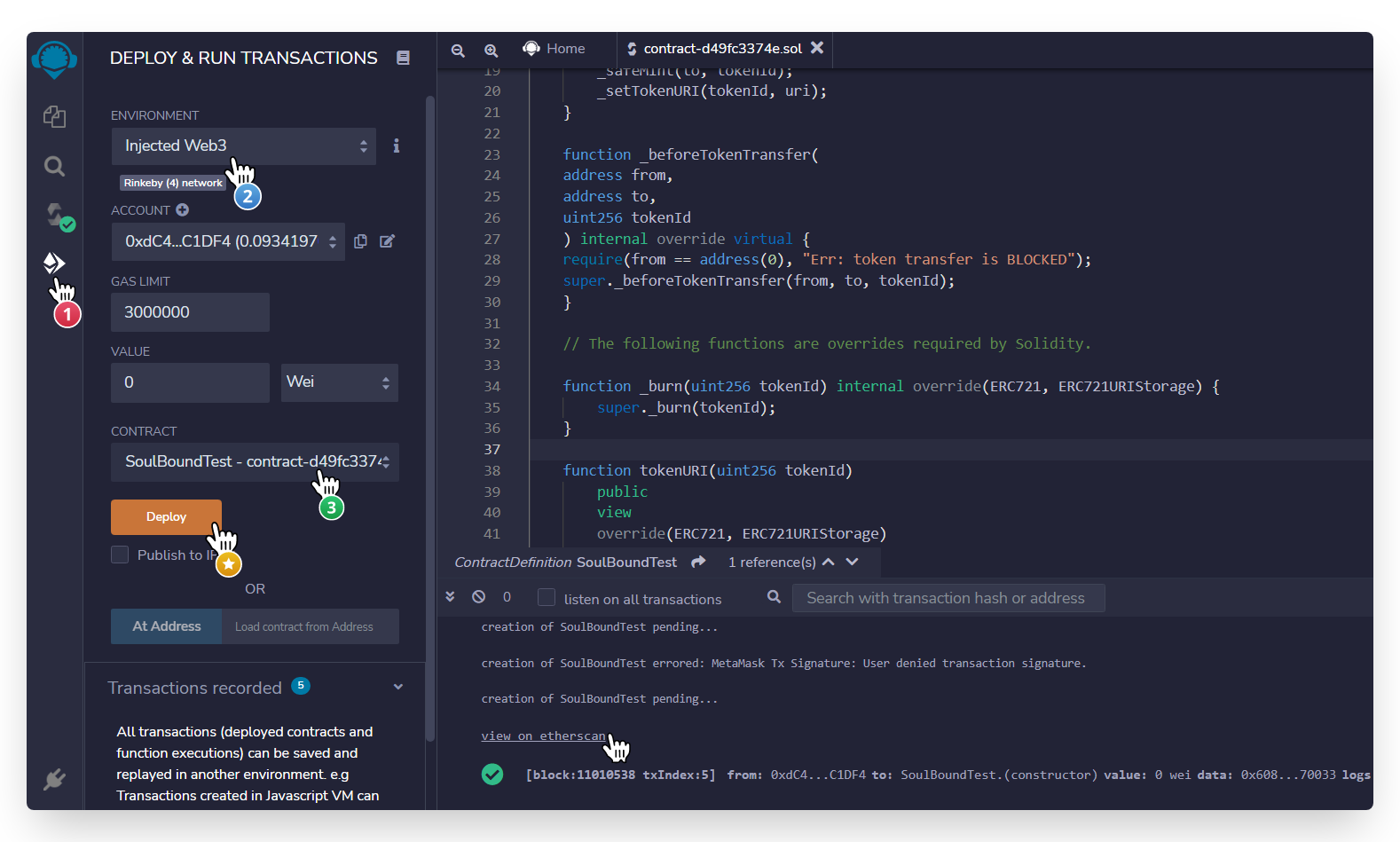
Task: Open the plugin manager plug icon
Action: pyautogui.click(x=54, y=779)
